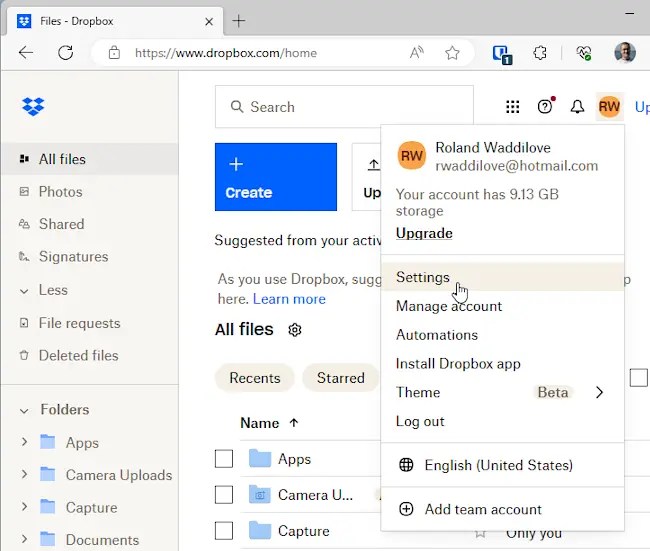Add page to favorites star icon
Screen dimensions: 650x551
[452, 53]
